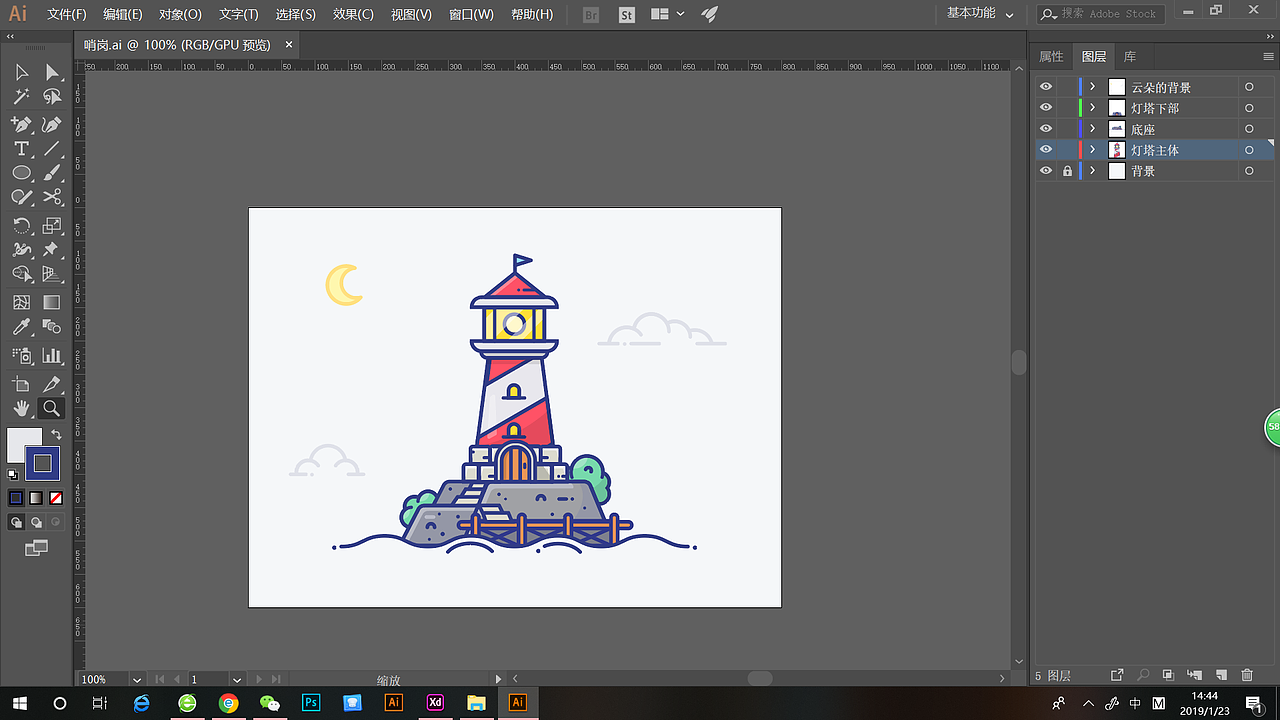Select the Blend tool

[x=52, y=327]
